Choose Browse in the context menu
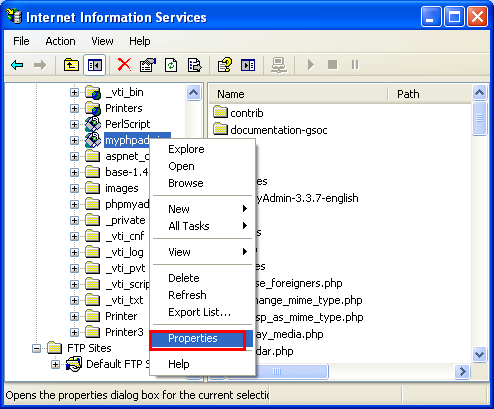This screenshot has width=494, height=409. point(203,183)
